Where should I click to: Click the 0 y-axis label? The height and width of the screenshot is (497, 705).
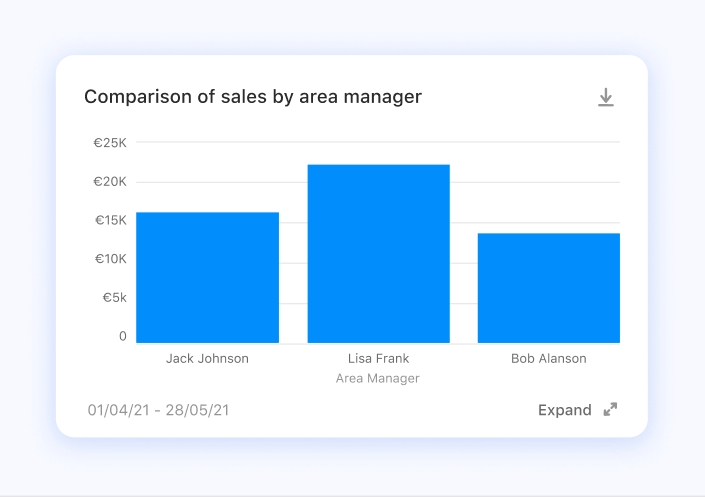click(123, 336)
